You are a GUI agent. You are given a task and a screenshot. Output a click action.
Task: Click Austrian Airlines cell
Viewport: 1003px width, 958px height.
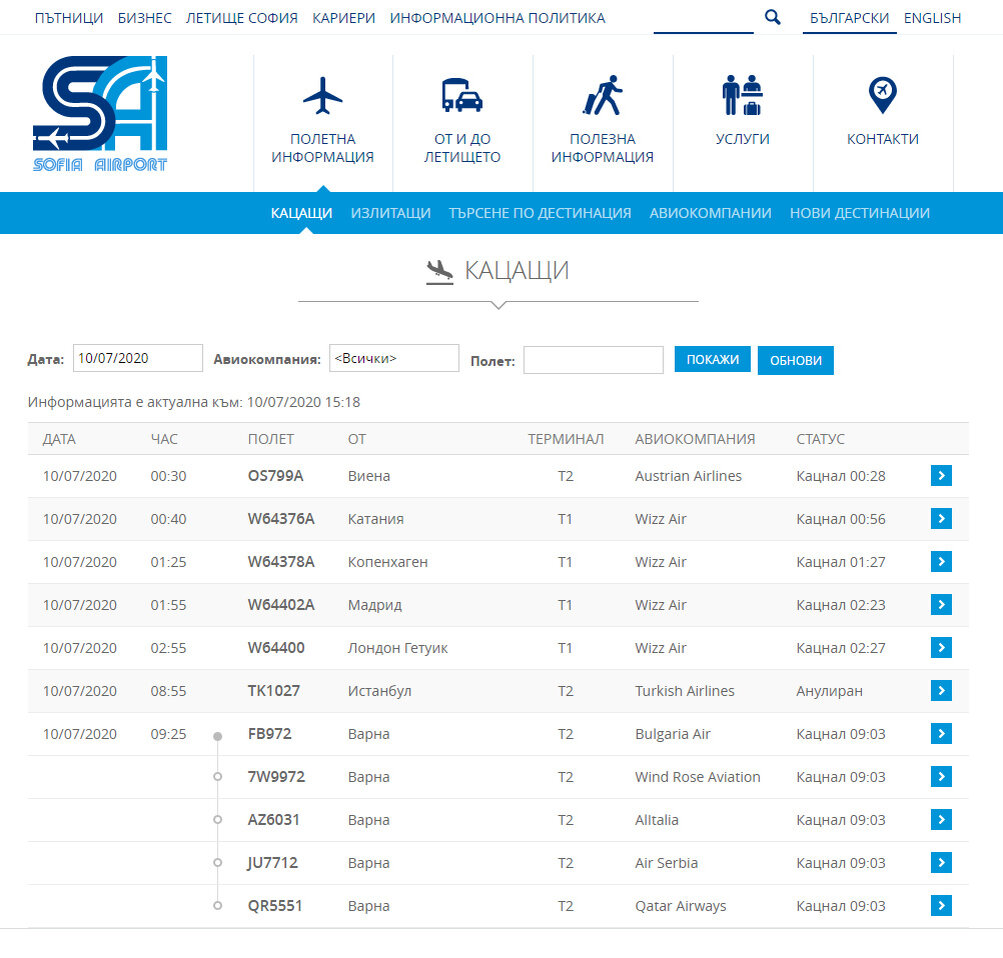click(x=688, y=476)
